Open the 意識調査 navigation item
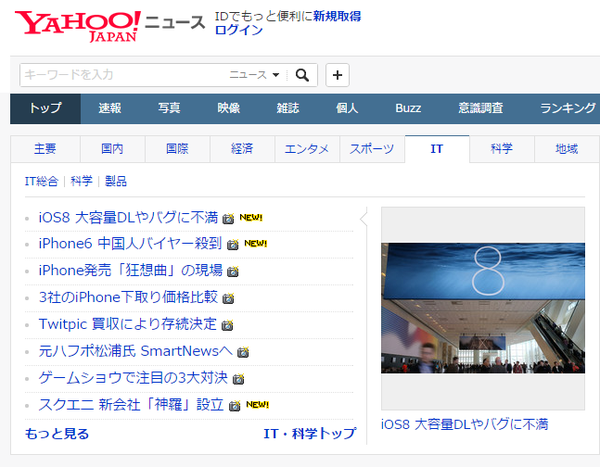The width and height of the screenshot is (600, 467). click(x=481, y=109)
